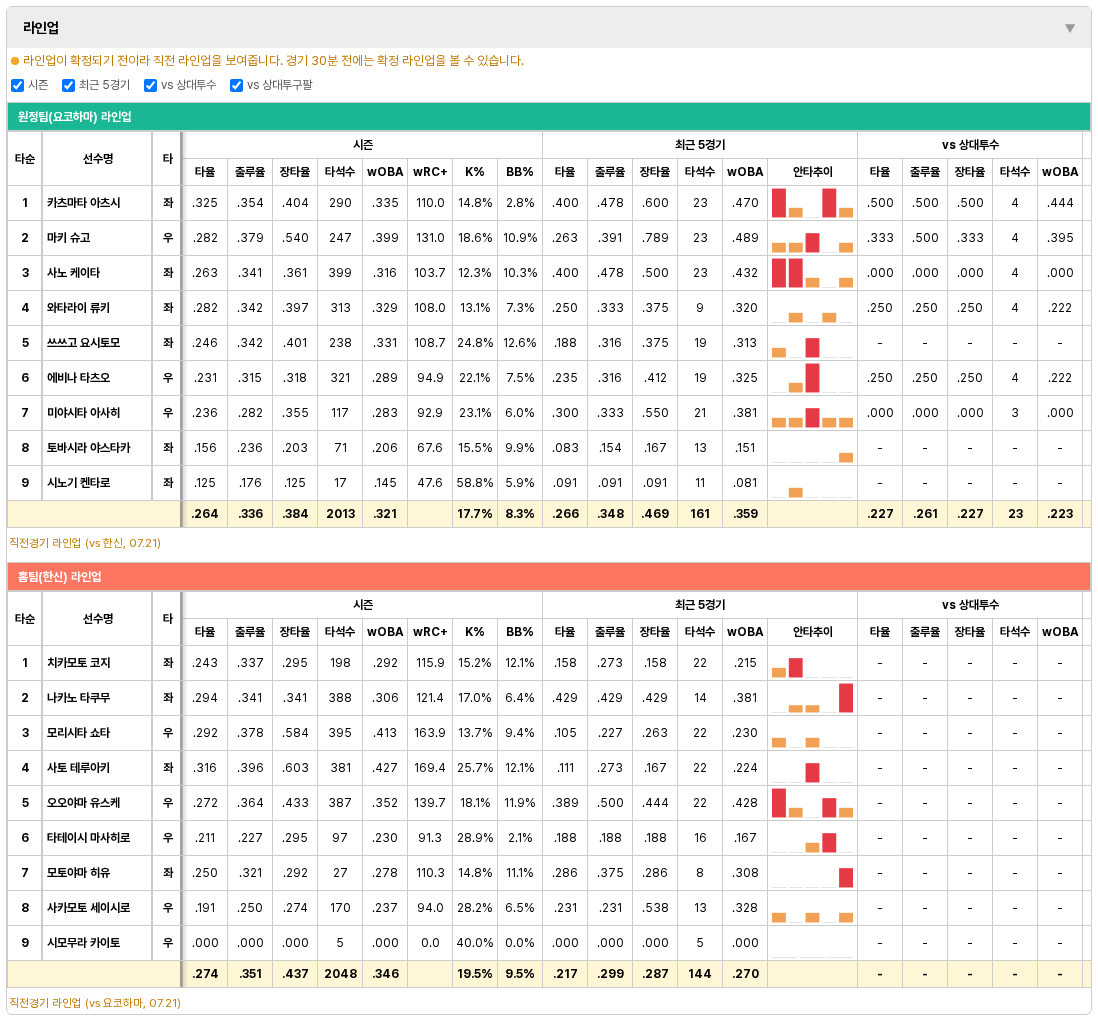Click 미야시타 아사히 hit trend chart

point(812,413)
